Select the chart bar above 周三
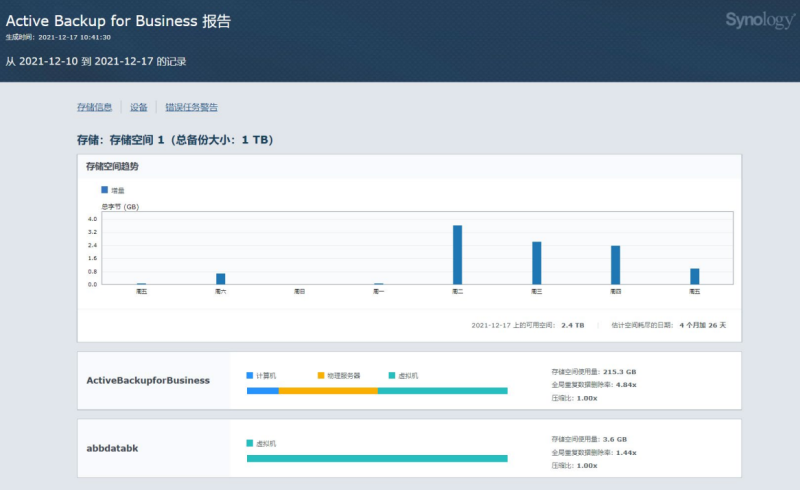This screenshot has width=800, height=490. 536,263
